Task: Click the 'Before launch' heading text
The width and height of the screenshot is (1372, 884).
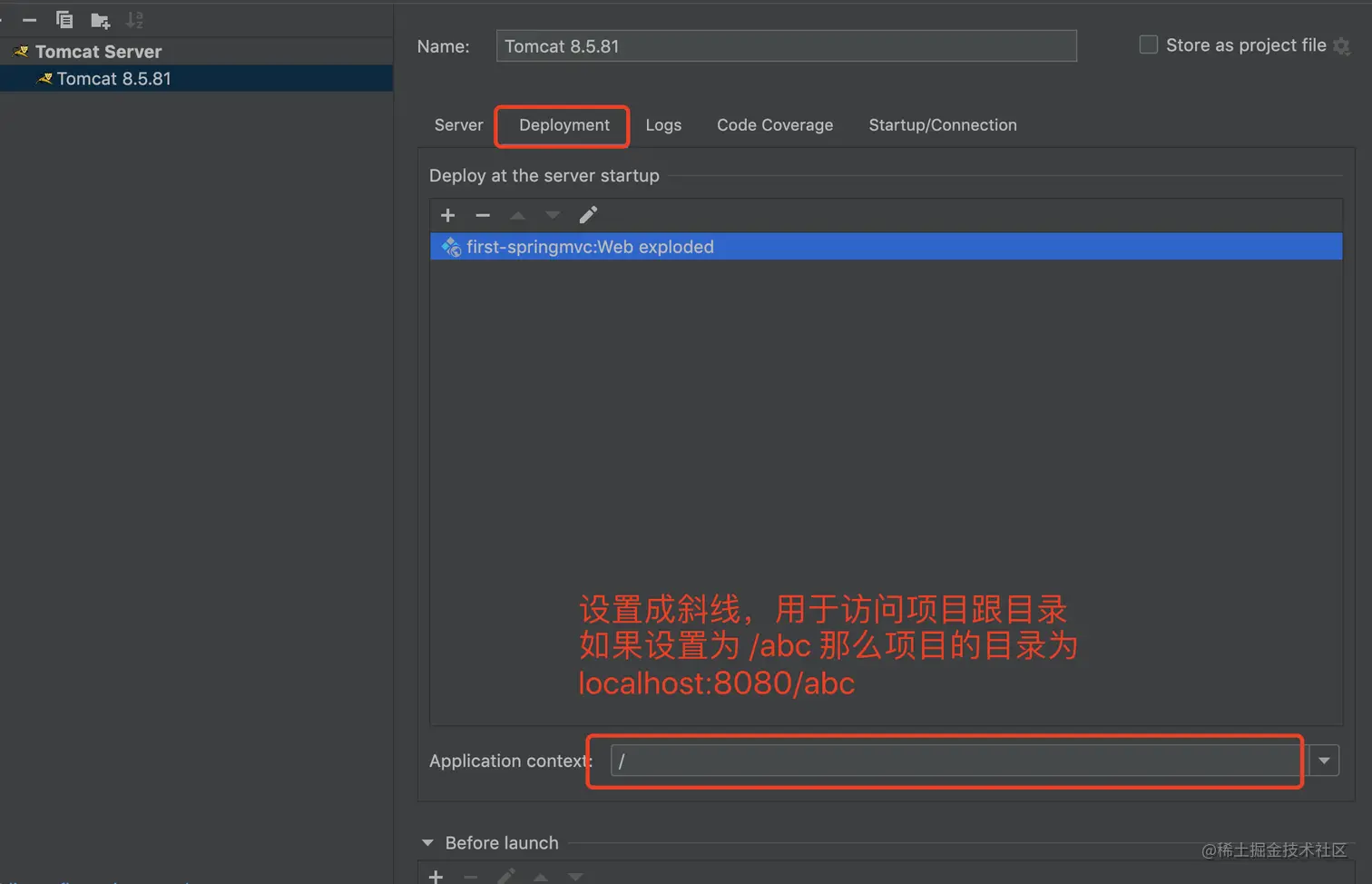Action: pos(502,843)
